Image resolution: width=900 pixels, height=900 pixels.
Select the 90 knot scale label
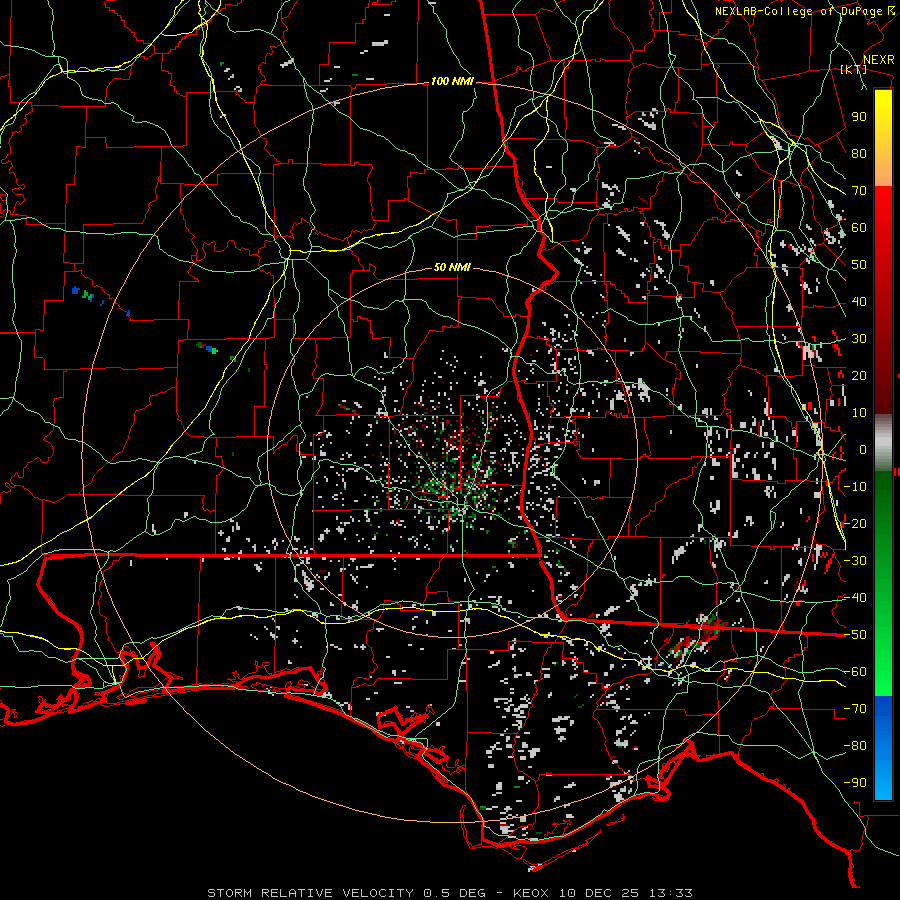tap(859, 117)
